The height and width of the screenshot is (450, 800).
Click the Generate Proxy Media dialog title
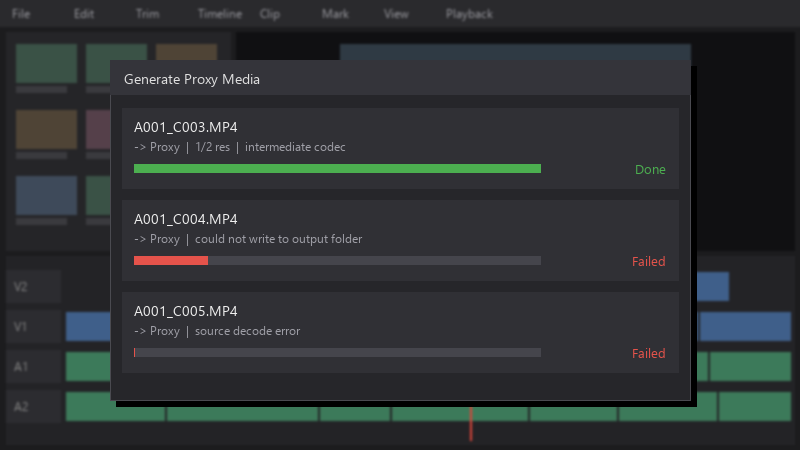point(192,79)
